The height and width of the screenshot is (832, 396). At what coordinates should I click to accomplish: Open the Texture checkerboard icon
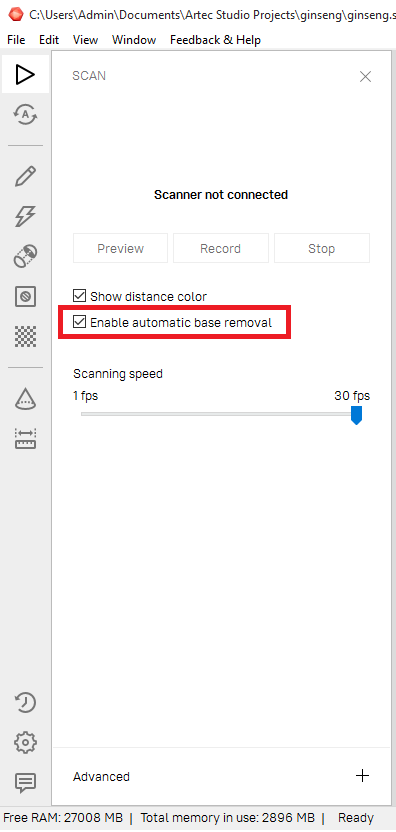tap(25, 336)
